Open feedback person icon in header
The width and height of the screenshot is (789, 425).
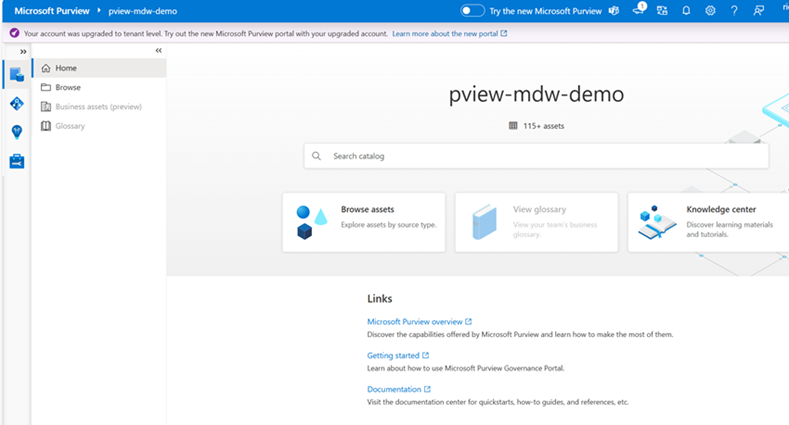[758, 11]
